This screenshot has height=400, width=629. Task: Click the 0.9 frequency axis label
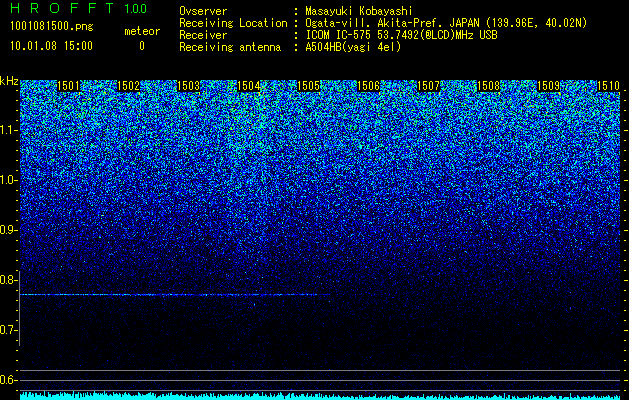coord(8,230)
